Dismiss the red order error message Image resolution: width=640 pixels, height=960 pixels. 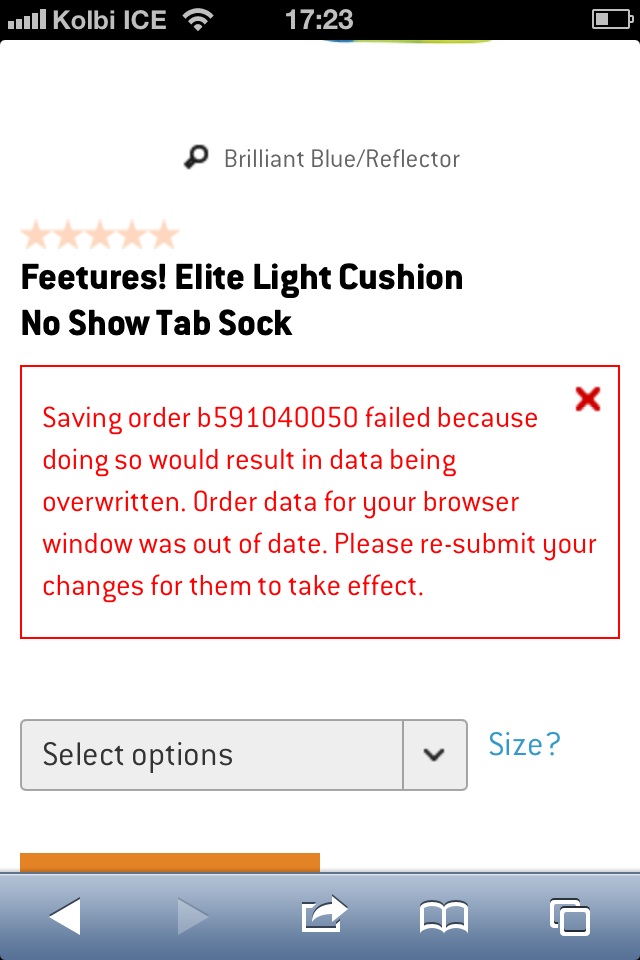[x=588, y=399]
